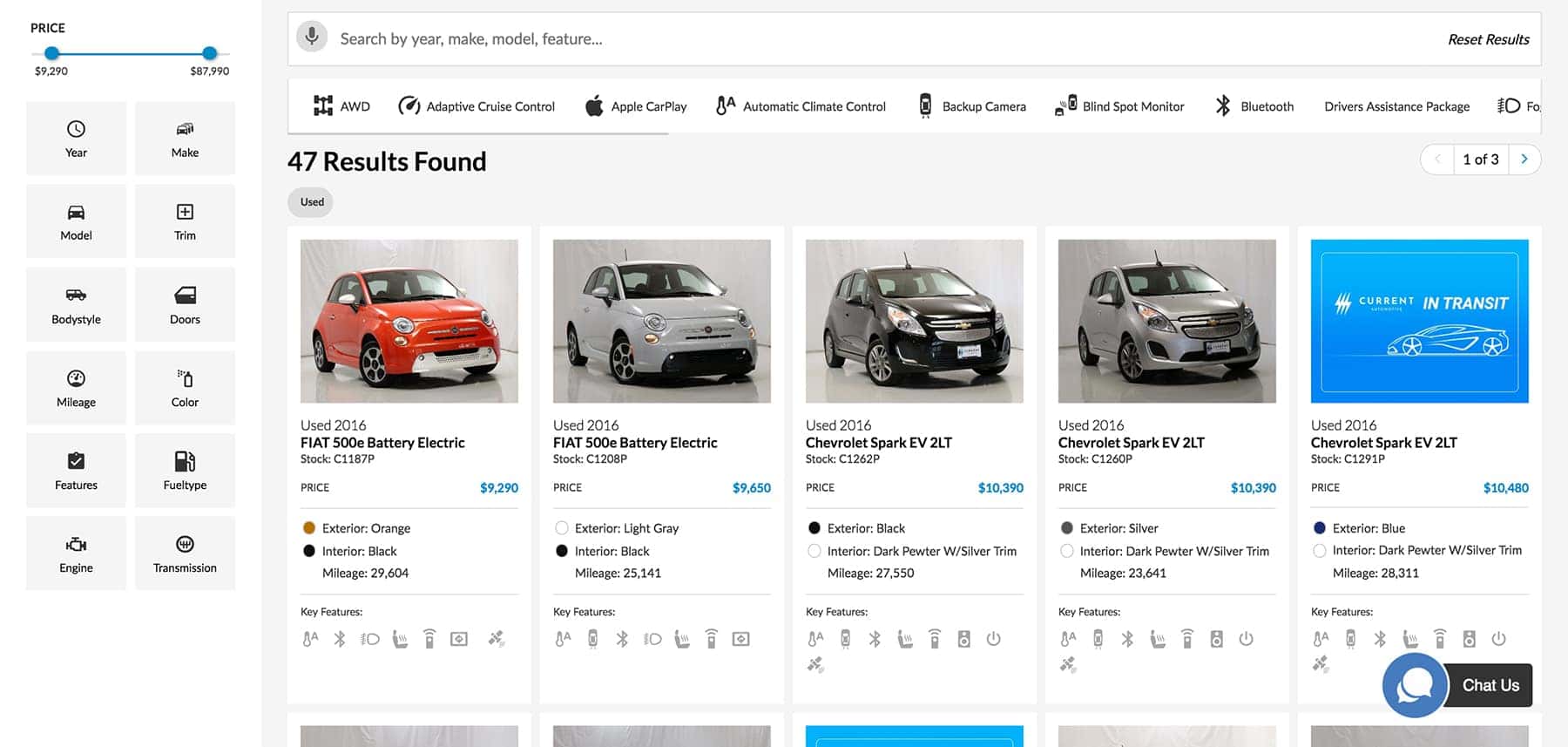Open the Make filter tile

click(185, 139)
